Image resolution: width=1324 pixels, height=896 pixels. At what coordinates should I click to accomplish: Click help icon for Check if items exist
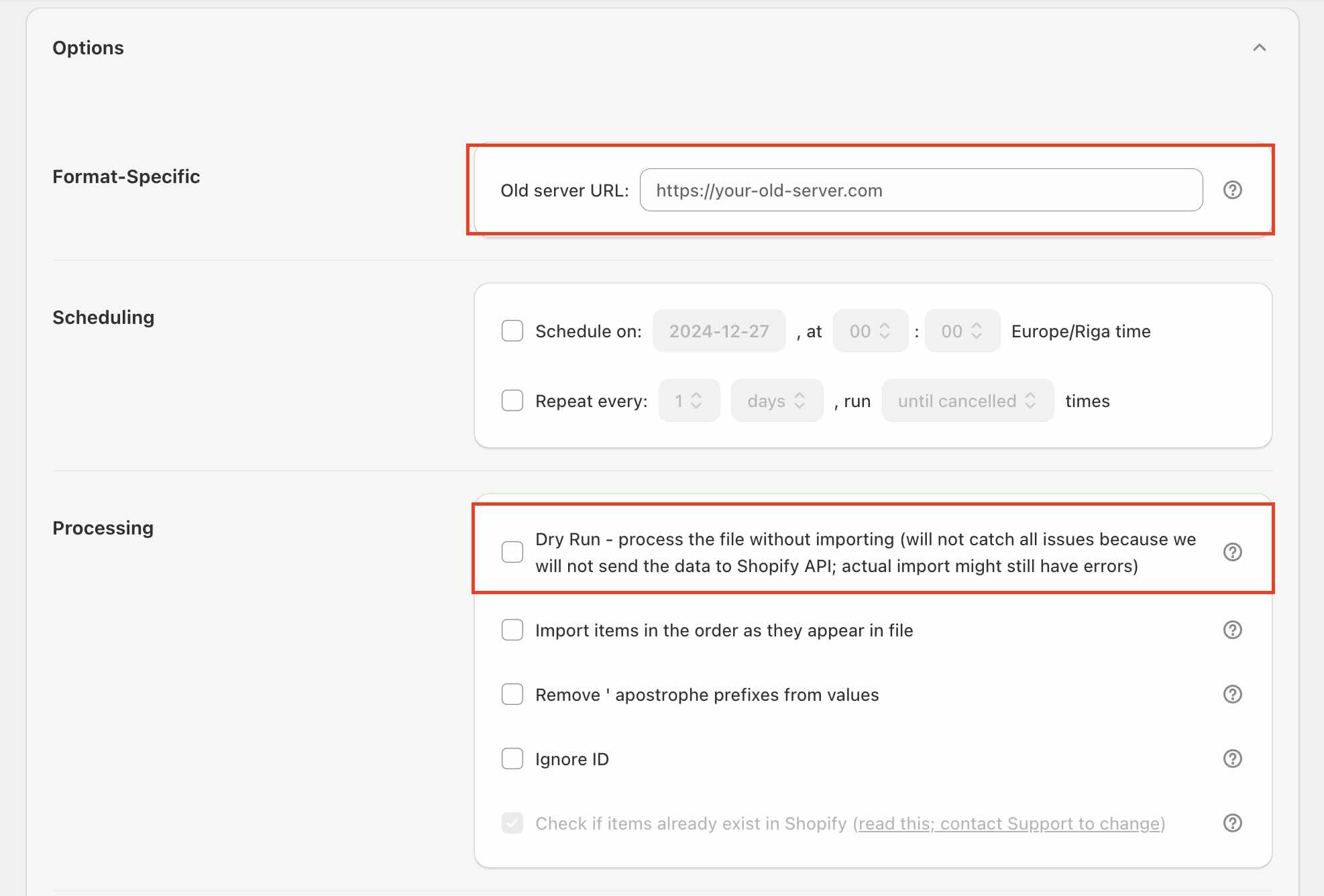coord(1232,823)
